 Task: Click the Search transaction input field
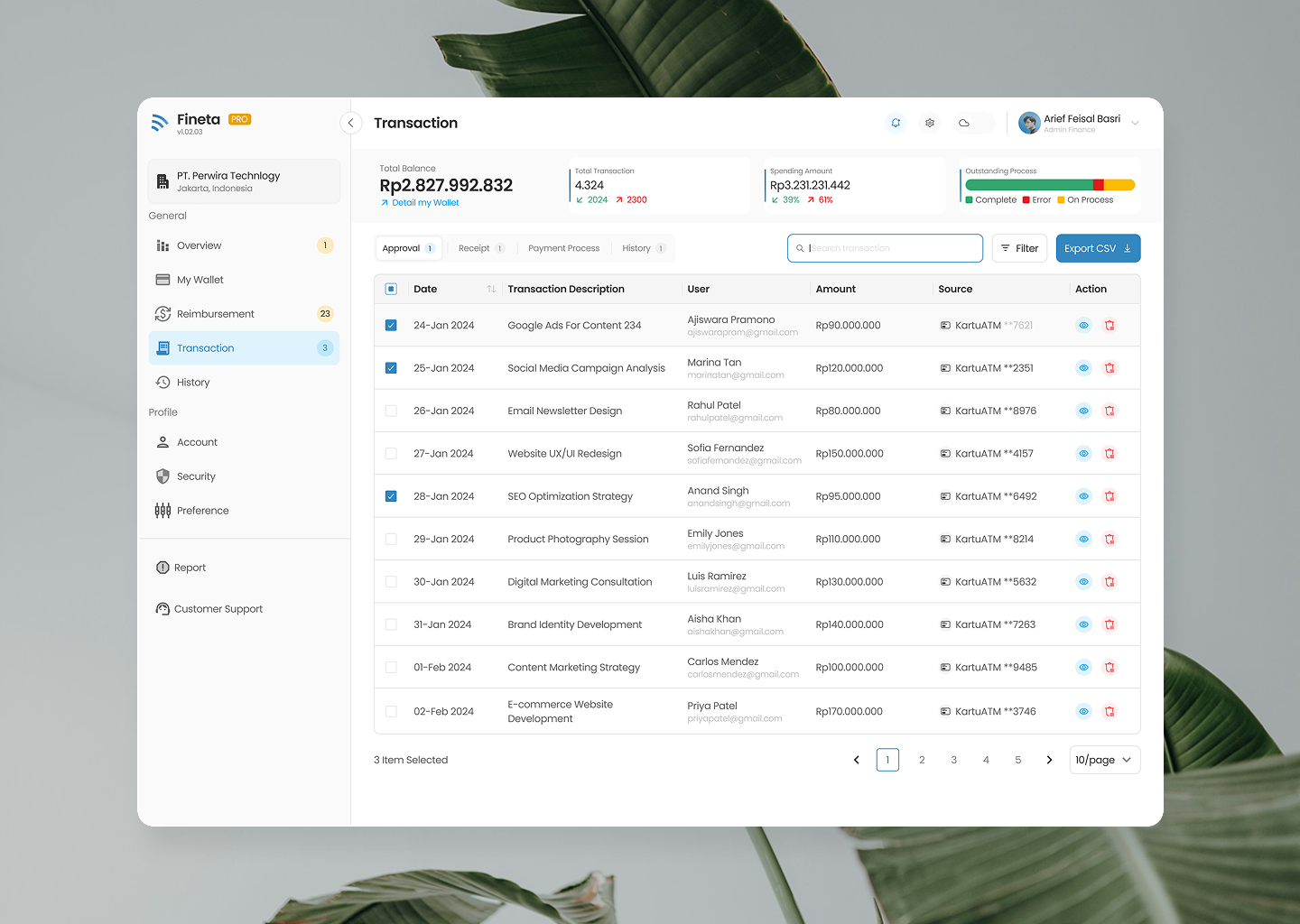tap(885, 248)
